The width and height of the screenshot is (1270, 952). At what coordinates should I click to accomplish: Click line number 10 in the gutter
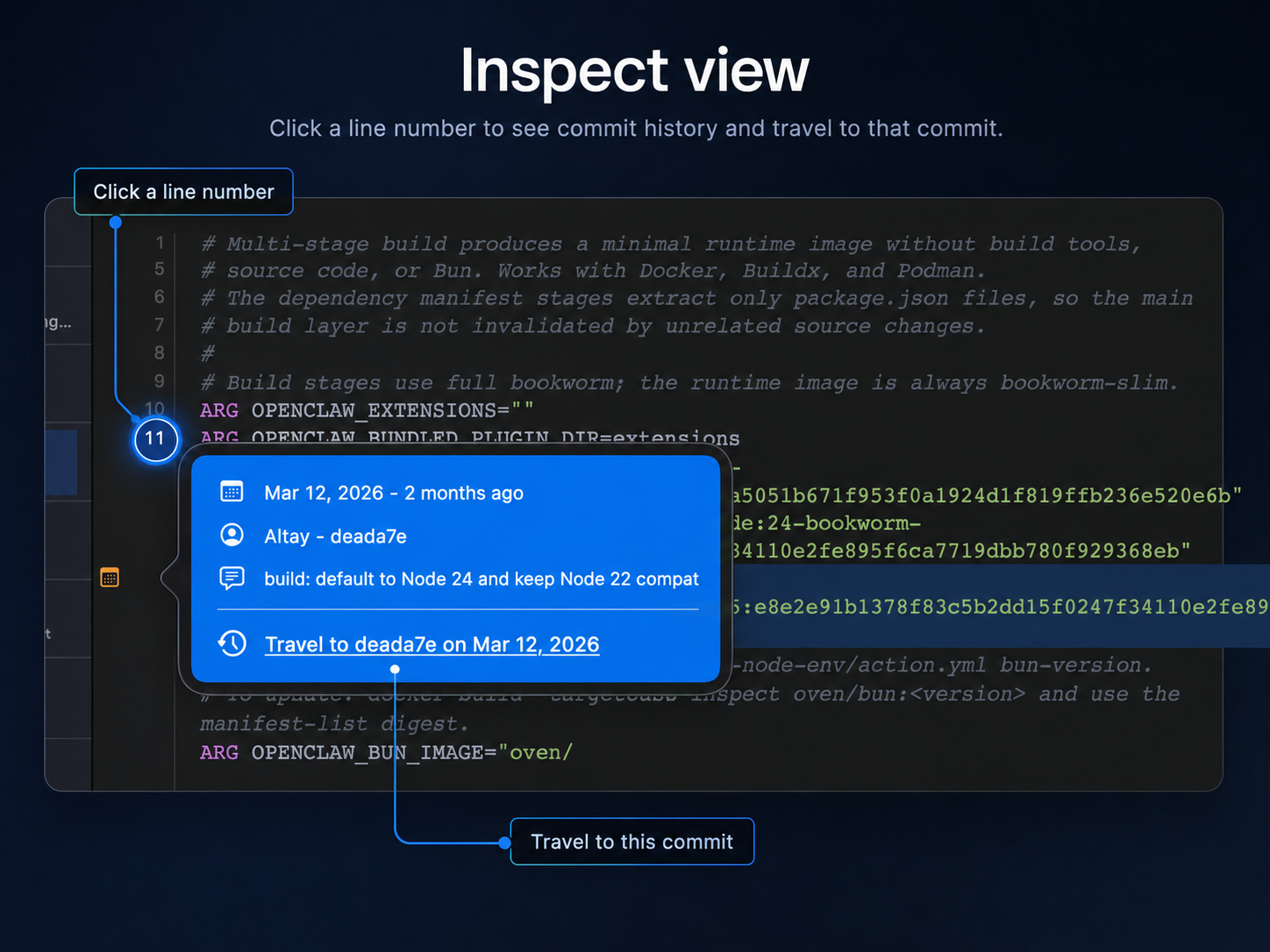pos(154,409)
